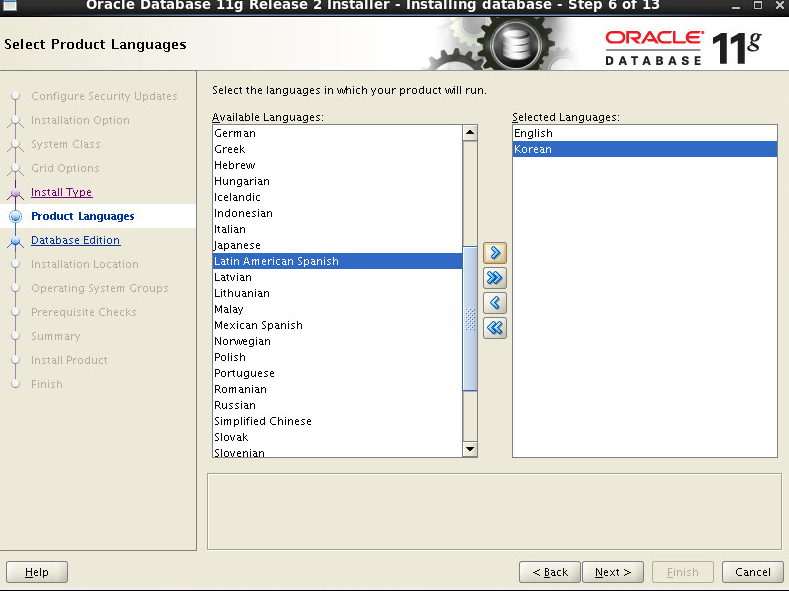Select Japanese in Available Languages

click(x=337, y=245)
